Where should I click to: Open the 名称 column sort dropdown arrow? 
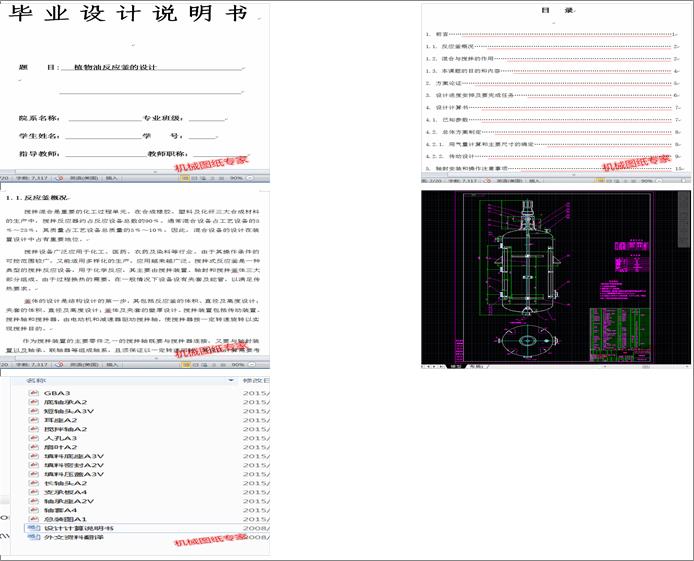(x=231, y=380)
